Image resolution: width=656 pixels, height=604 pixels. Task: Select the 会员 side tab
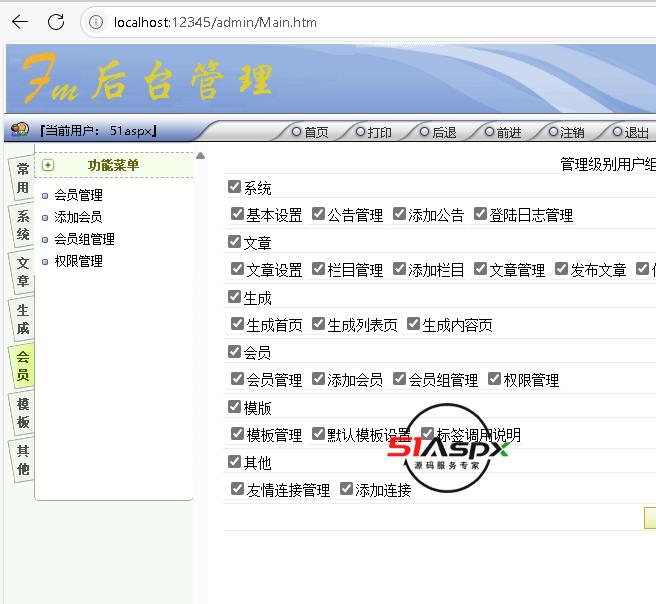pos(22,366)
